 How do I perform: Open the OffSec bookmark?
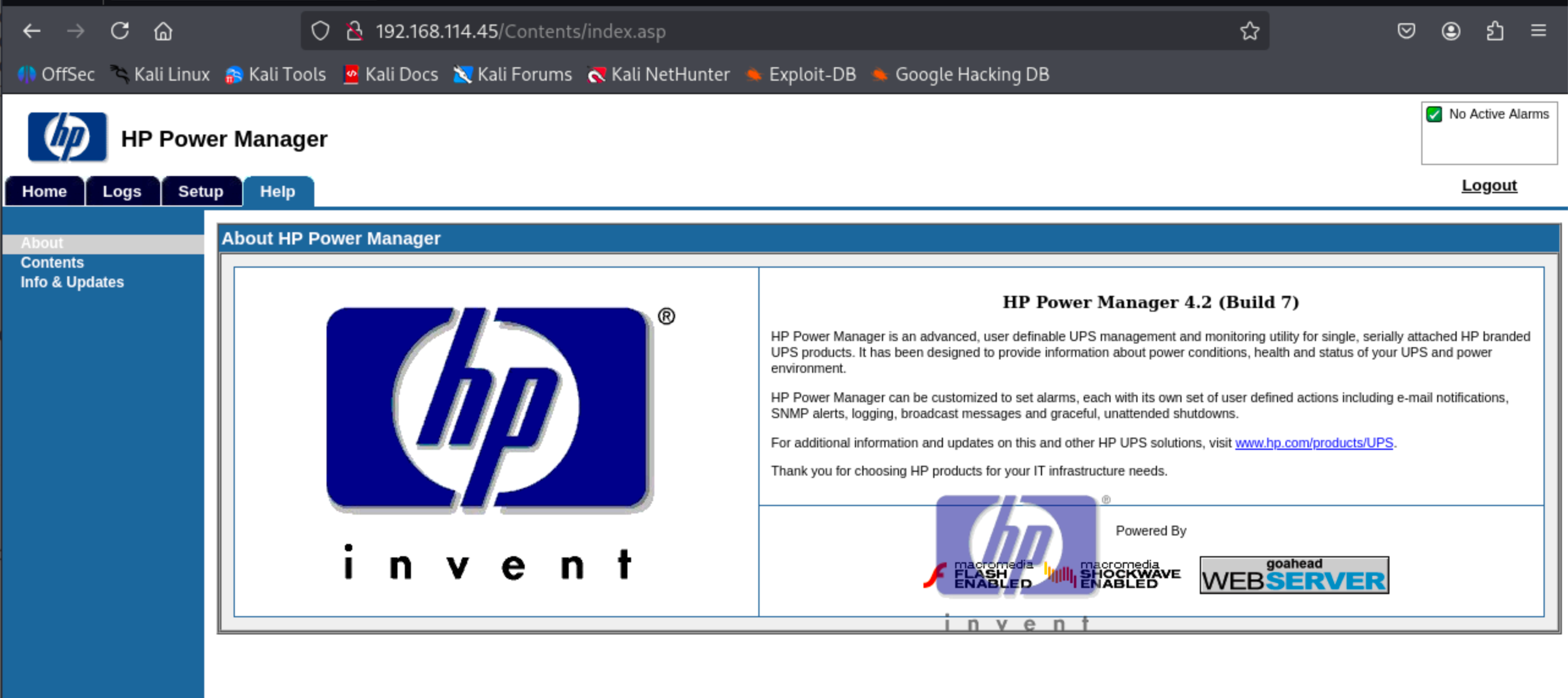[x=56, y=75]
